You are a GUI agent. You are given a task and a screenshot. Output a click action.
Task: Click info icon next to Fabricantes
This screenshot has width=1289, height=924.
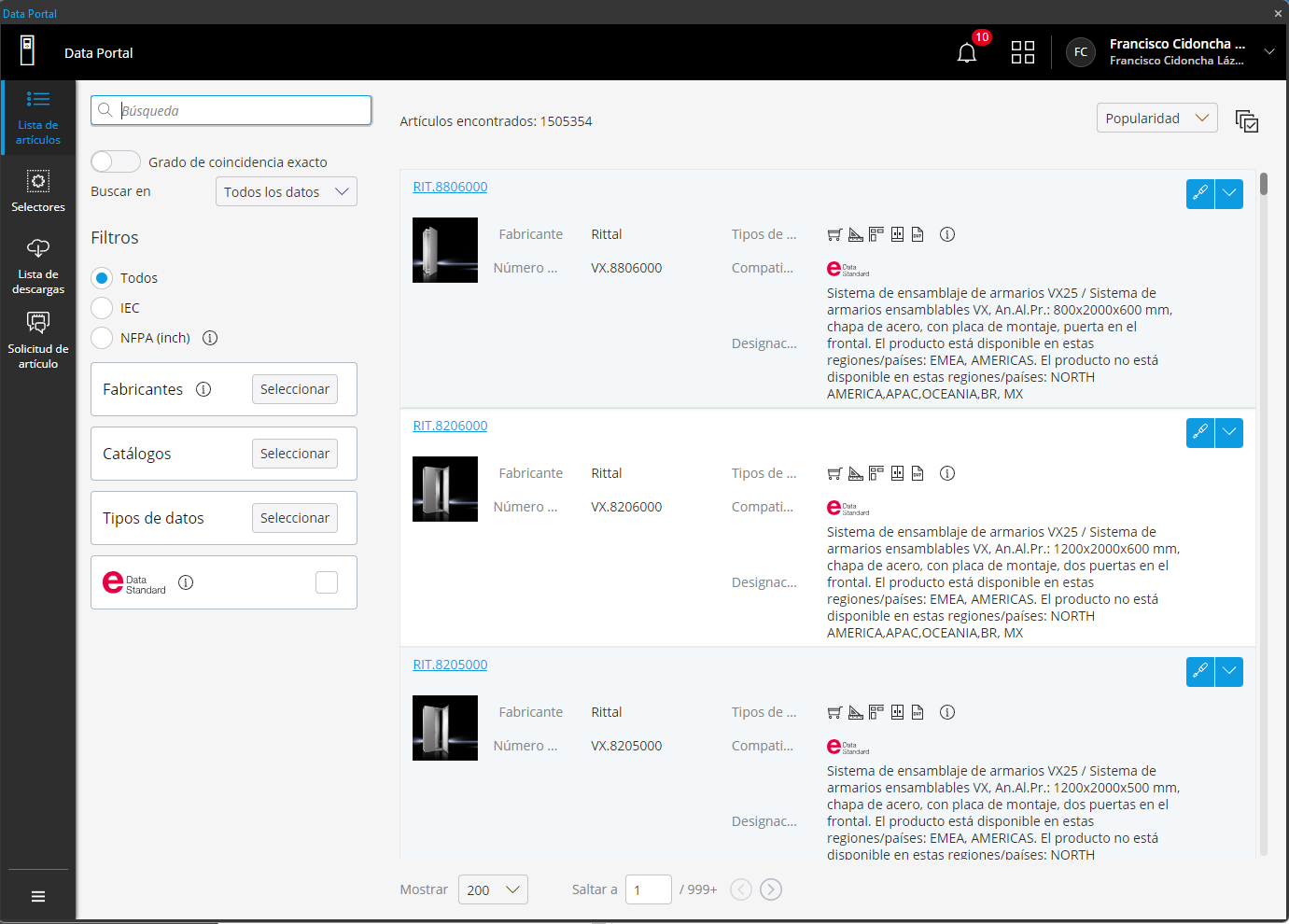tap(203, 389)
